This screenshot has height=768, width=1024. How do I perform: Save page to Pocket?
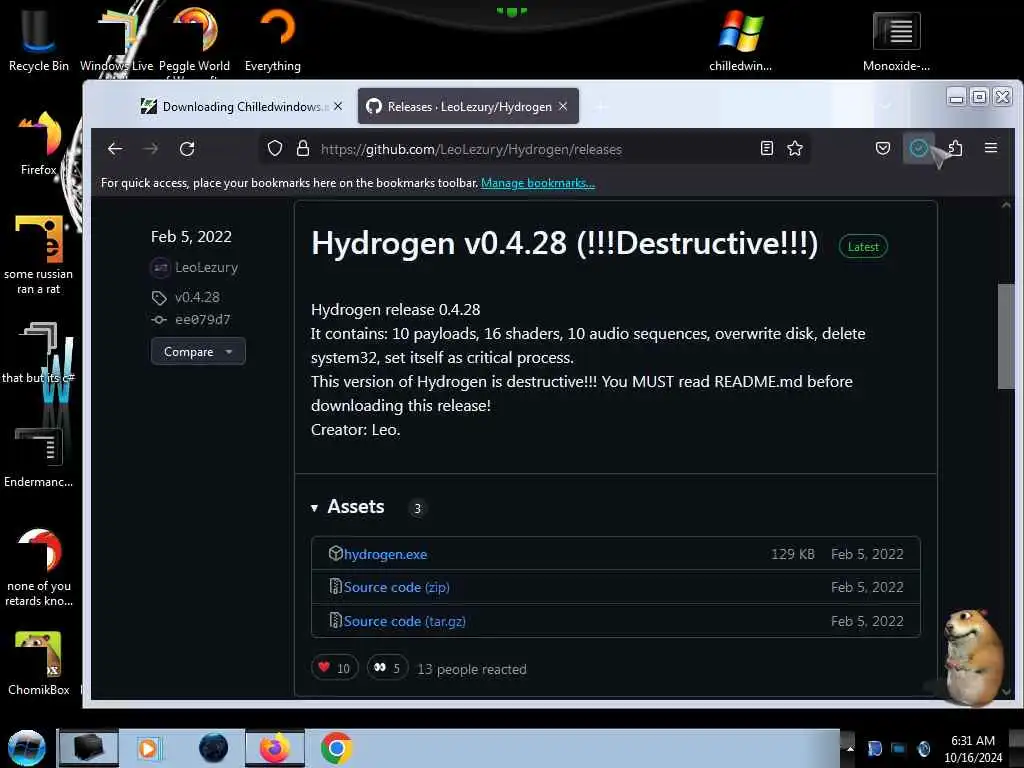click(883, 148)
